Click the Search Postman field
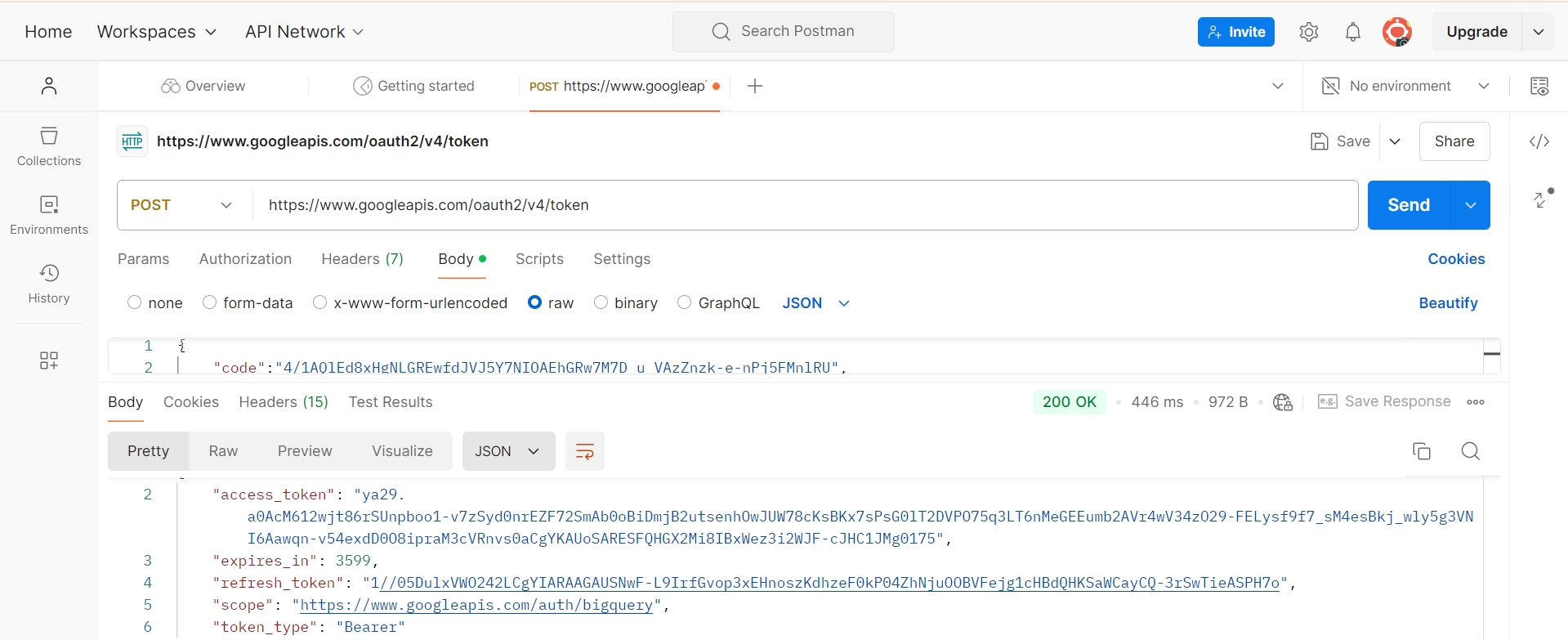1568x640 pixels. click(x=784, y=32)
